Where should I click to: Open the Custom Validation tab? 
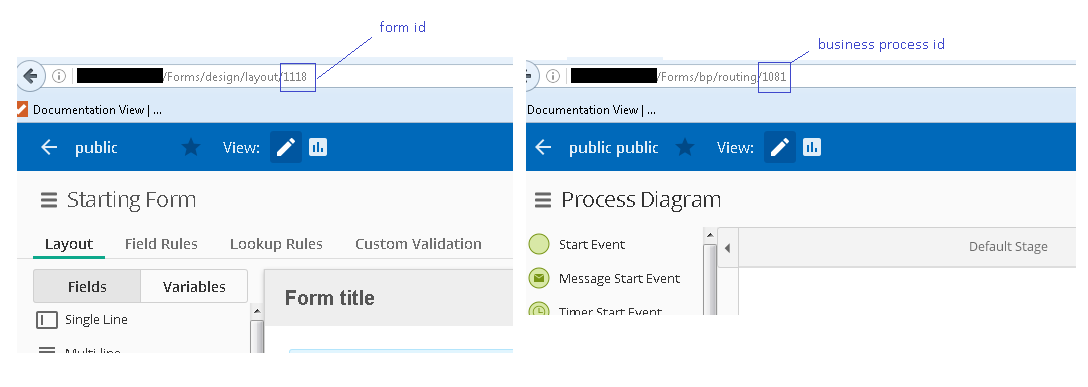pos(418,244)
